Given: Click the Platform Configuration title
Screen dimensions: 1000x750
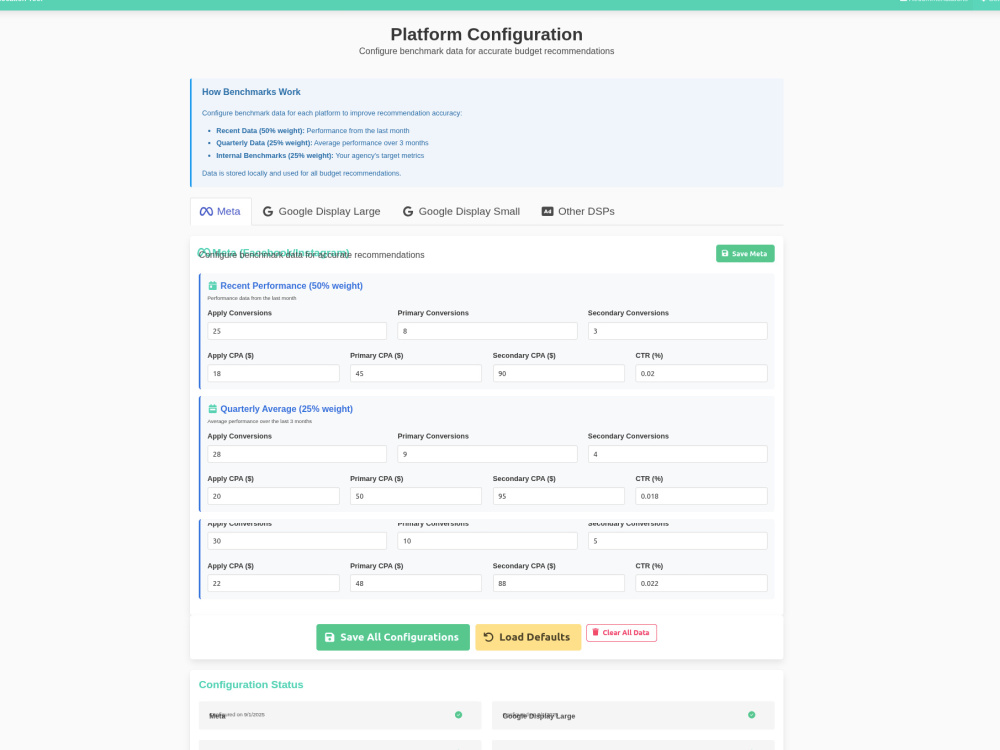Looking at the screenshot, I should coord(487,34).
